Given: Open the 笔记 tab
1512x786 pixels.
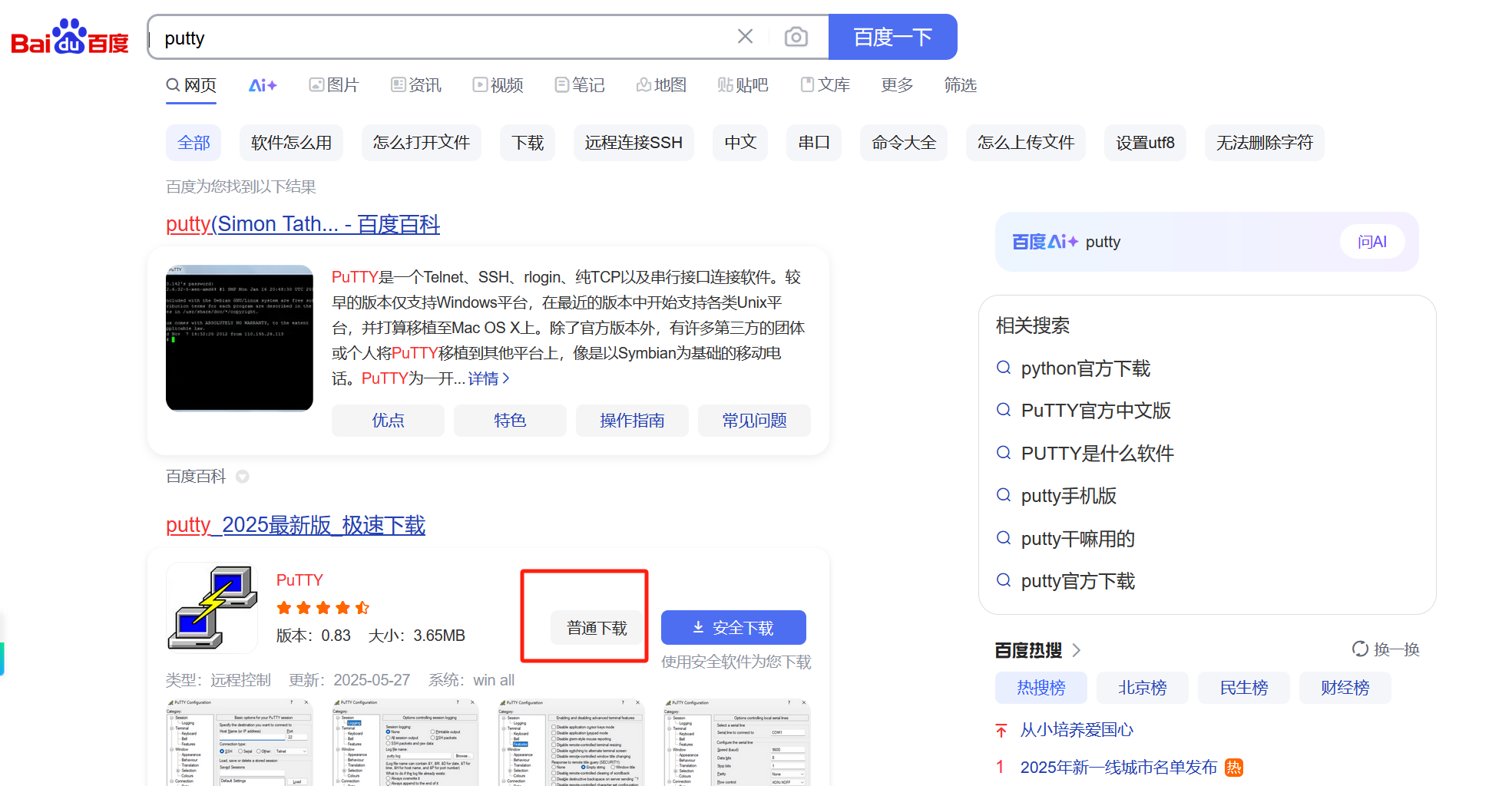Looking at the screenshot, I should click(580, 85).
